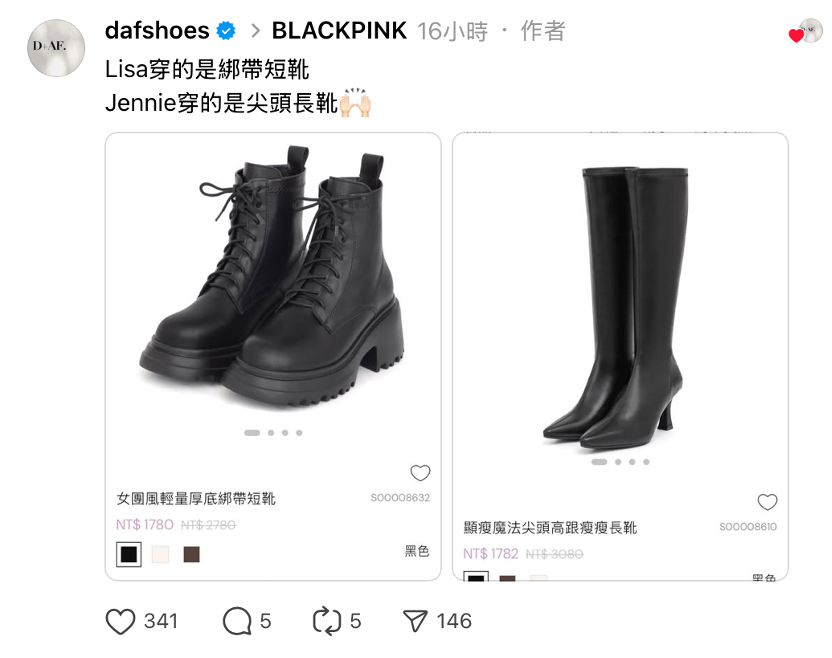Click the last carousel dot under long boots
The image size is (832, 658).
click(646, 462)
